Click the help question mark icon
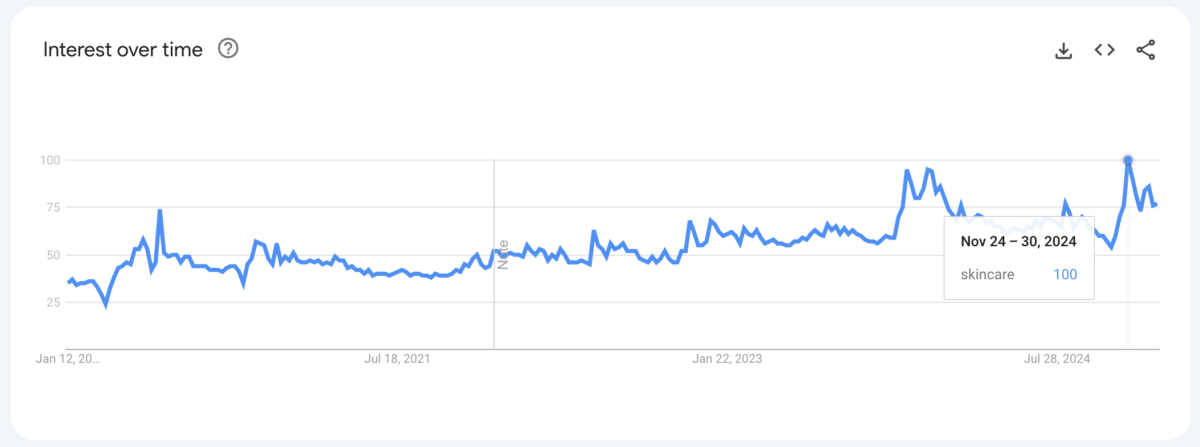The width and height of the screenshot is (1200, 447). tap(228, 49)
